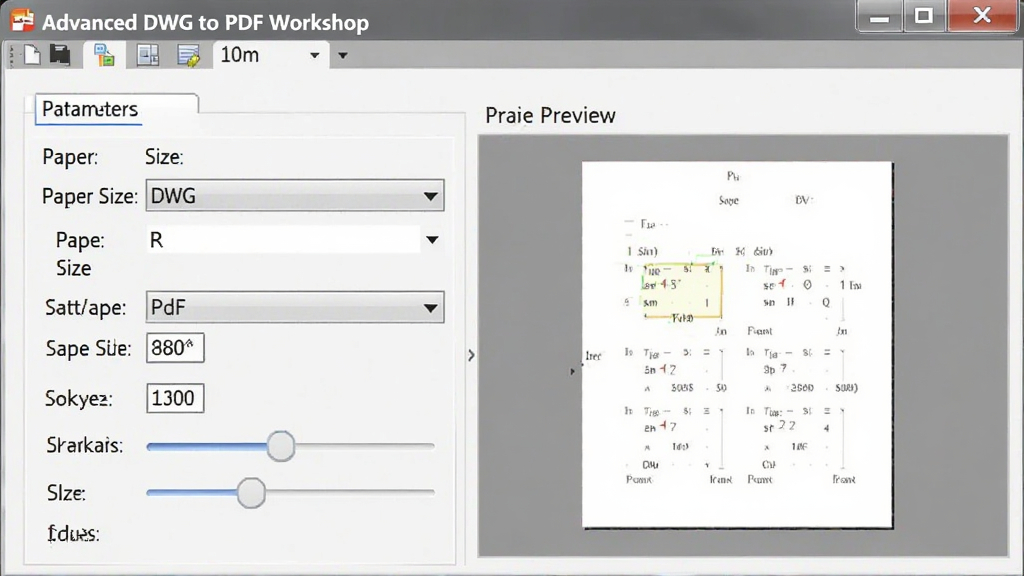Screen dimensions: 1024x576
Task: Expand the Pape Size R dropdown arrow
Action: coord(432,240)
